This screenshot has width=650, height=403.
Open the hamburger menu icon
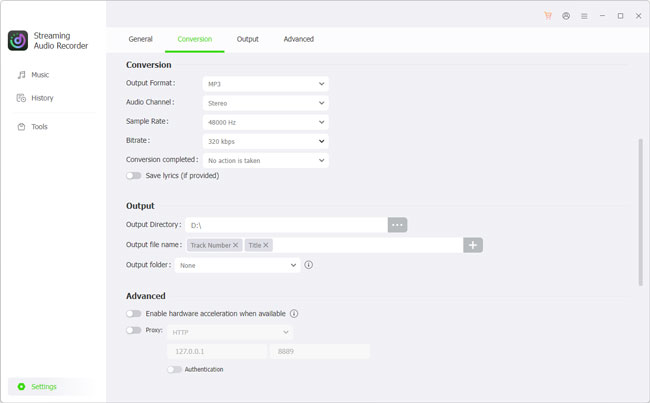pos(584,16)
